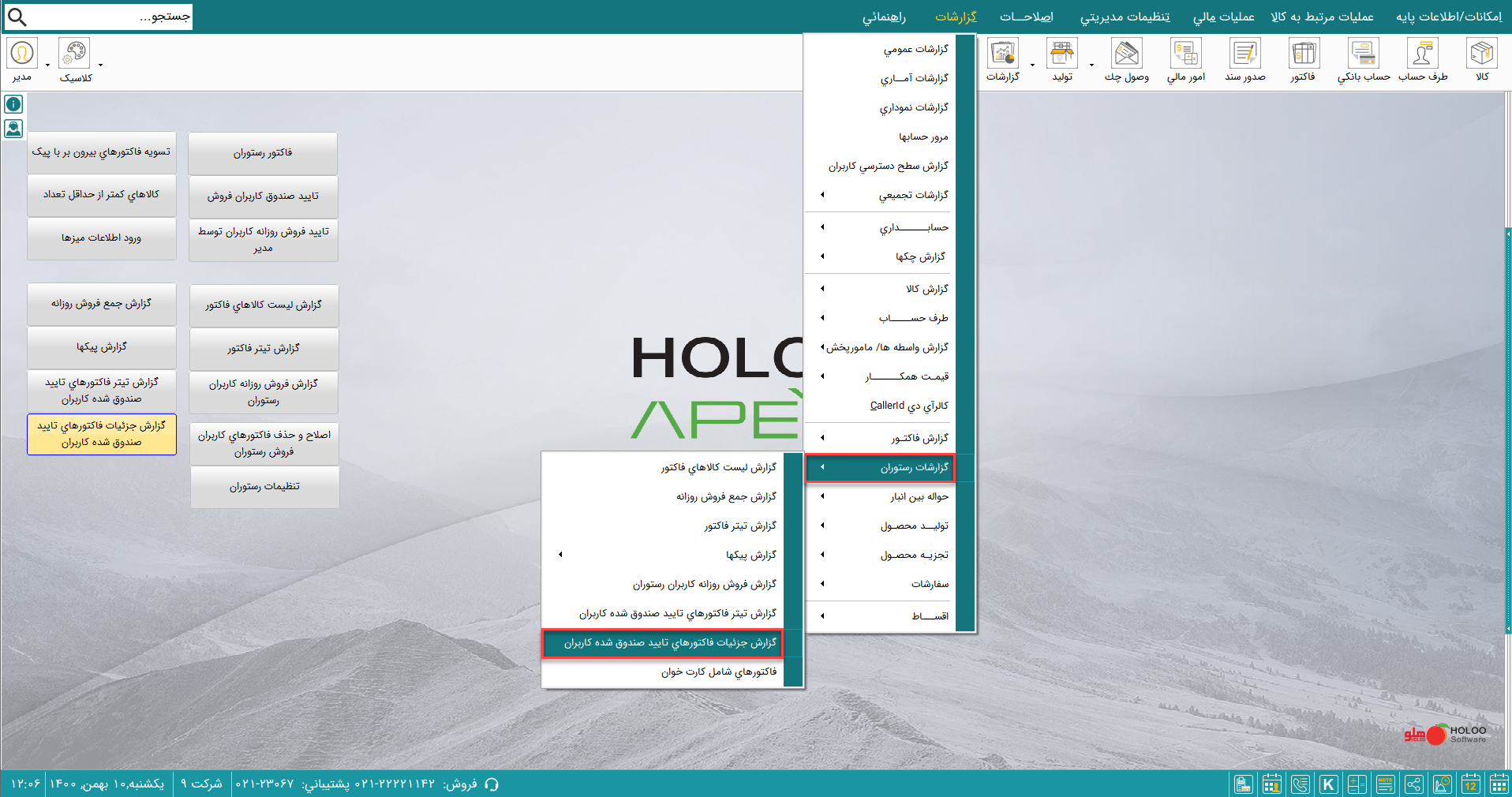This screenshot has height=797, width=1512.
Task: Click the yellow گزارش جزئيات فاکتورهاي shortcut button
Action: click(102, 434)
